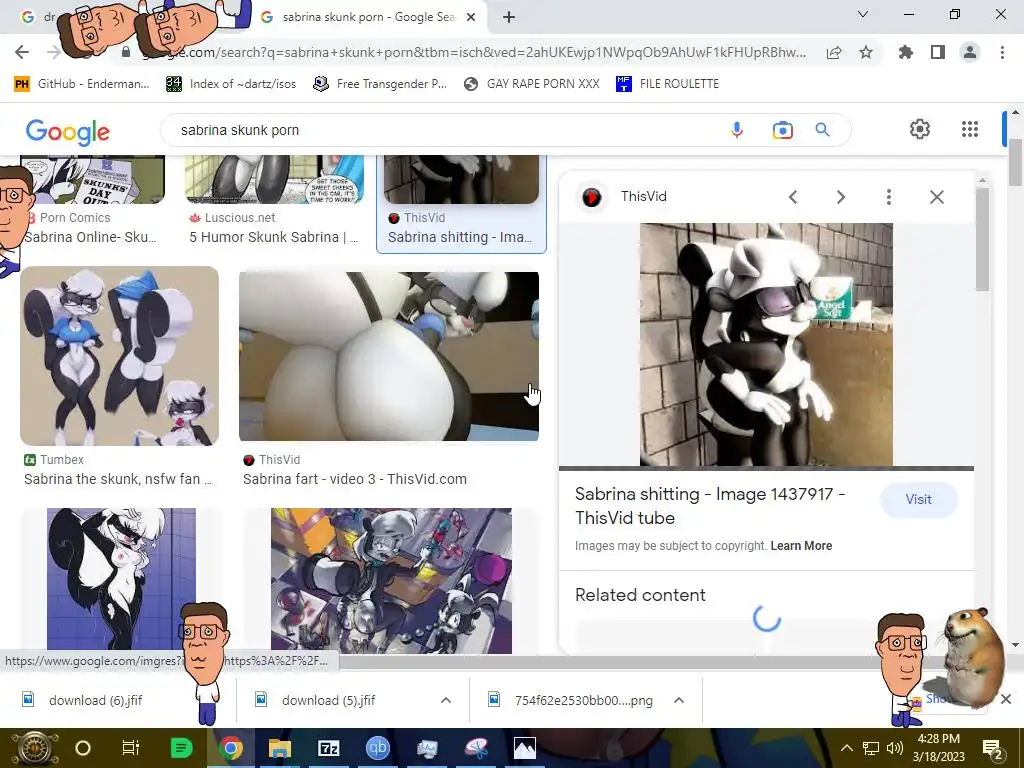Screen dimensions: 1024x768
Task: Open Chrome's three-dot menu
Action: coord(1002,52)
